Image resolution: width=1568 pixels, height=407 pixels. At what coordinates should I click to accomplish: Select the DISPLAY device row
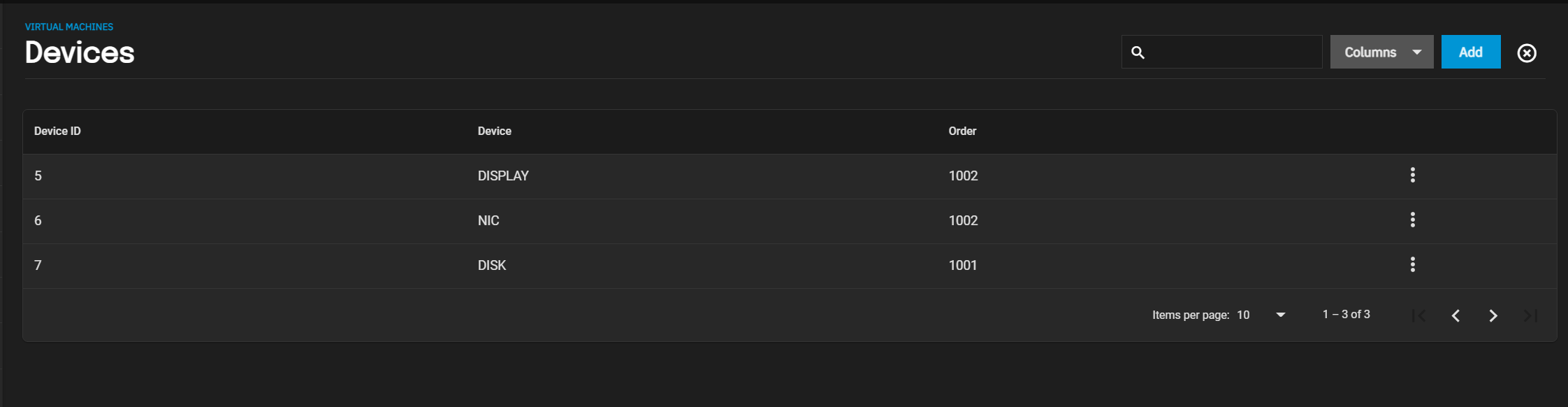tap(503, 176)
